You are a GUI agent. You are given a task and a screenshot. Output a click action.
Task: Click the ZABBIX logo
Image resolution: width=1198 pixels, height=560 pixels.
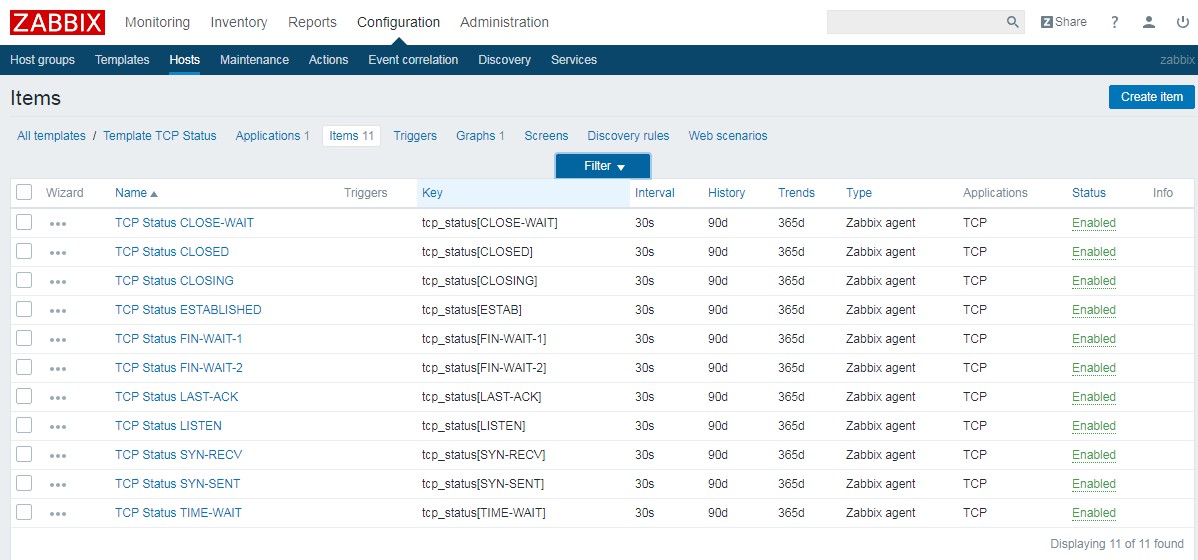[58, 22]
